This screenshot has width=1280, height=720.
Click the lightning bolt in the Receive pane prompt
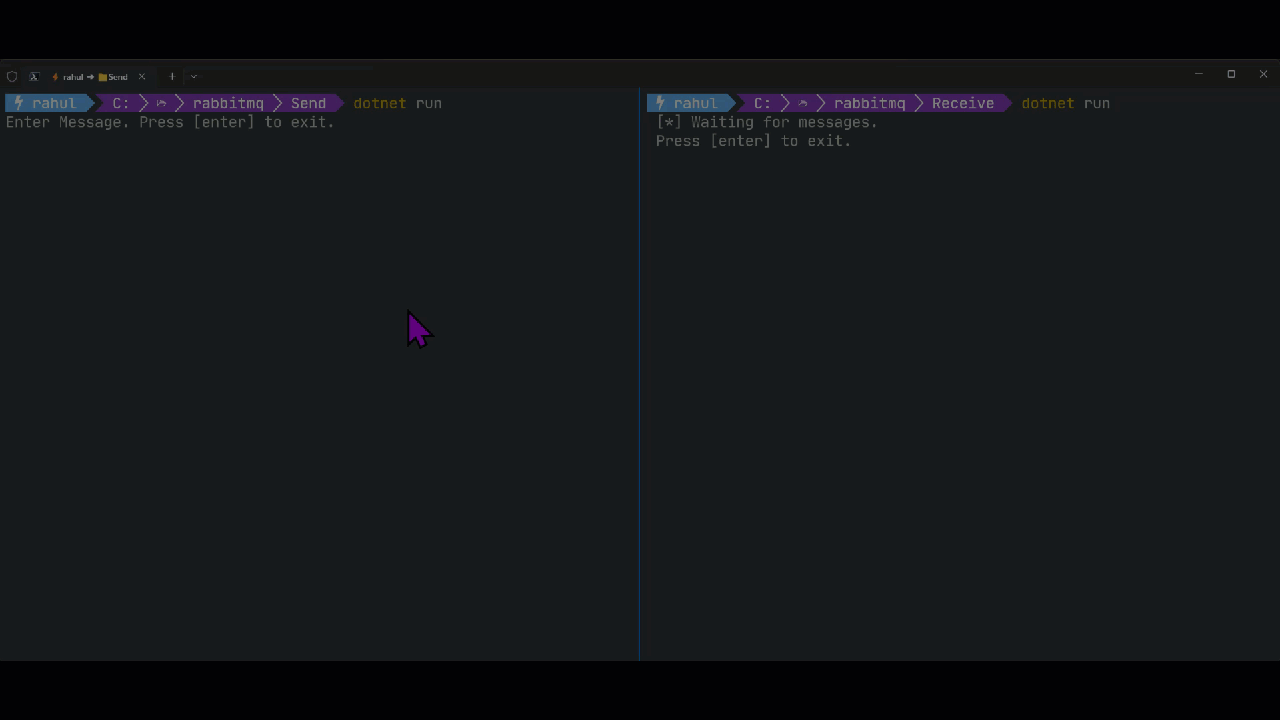[659, 103]
